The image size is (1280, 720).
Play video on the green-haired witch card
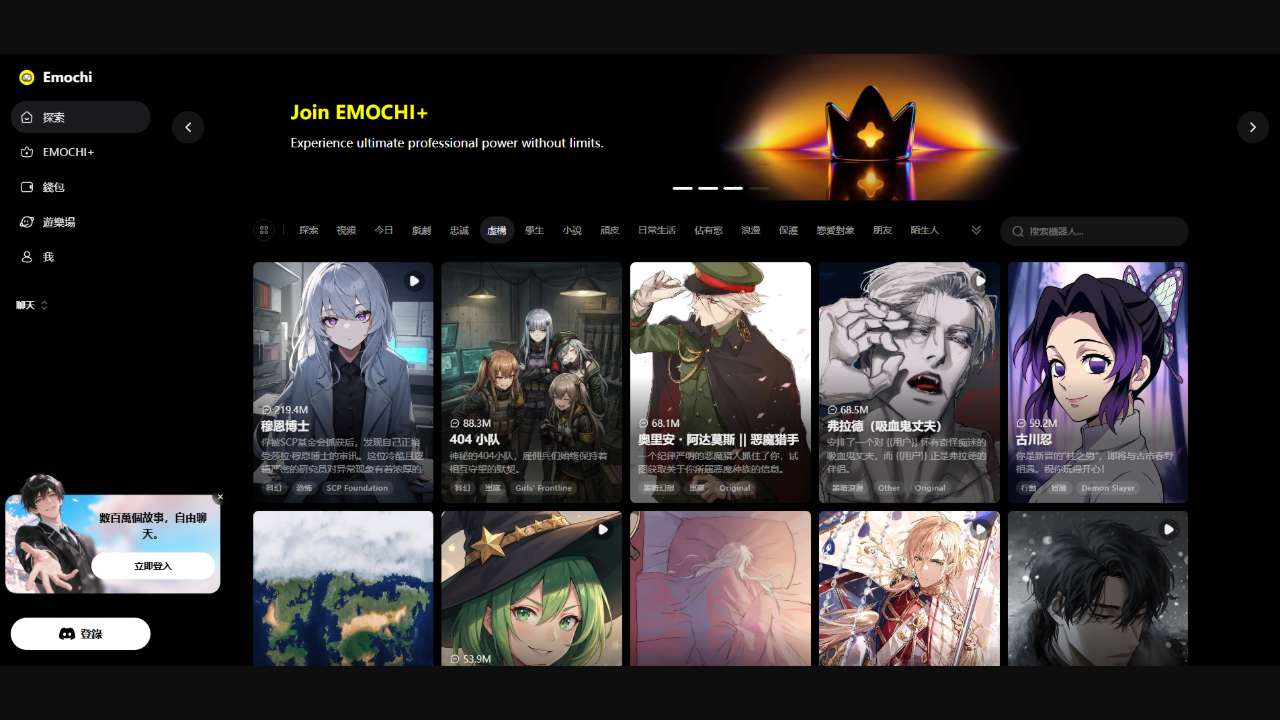[x=603, y=530]
